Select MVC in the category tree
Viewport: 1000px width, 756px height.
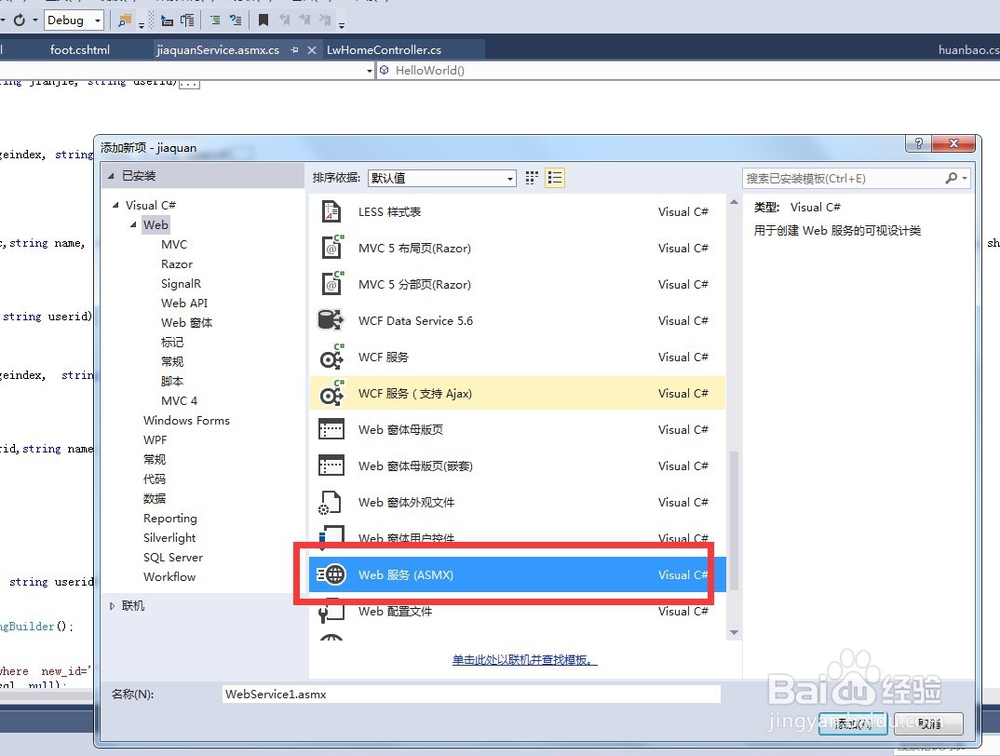coord(174,244)
